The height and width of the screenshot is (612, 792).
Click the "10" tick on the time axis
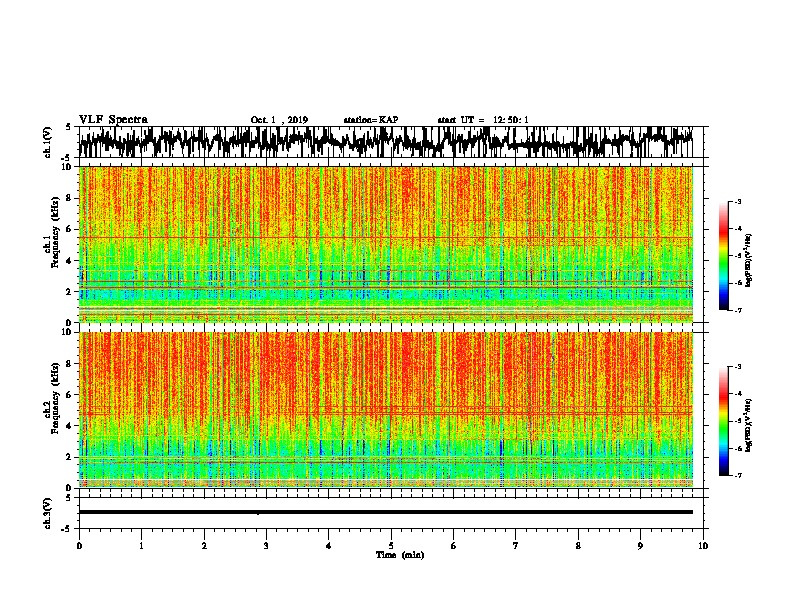[703, 546]
